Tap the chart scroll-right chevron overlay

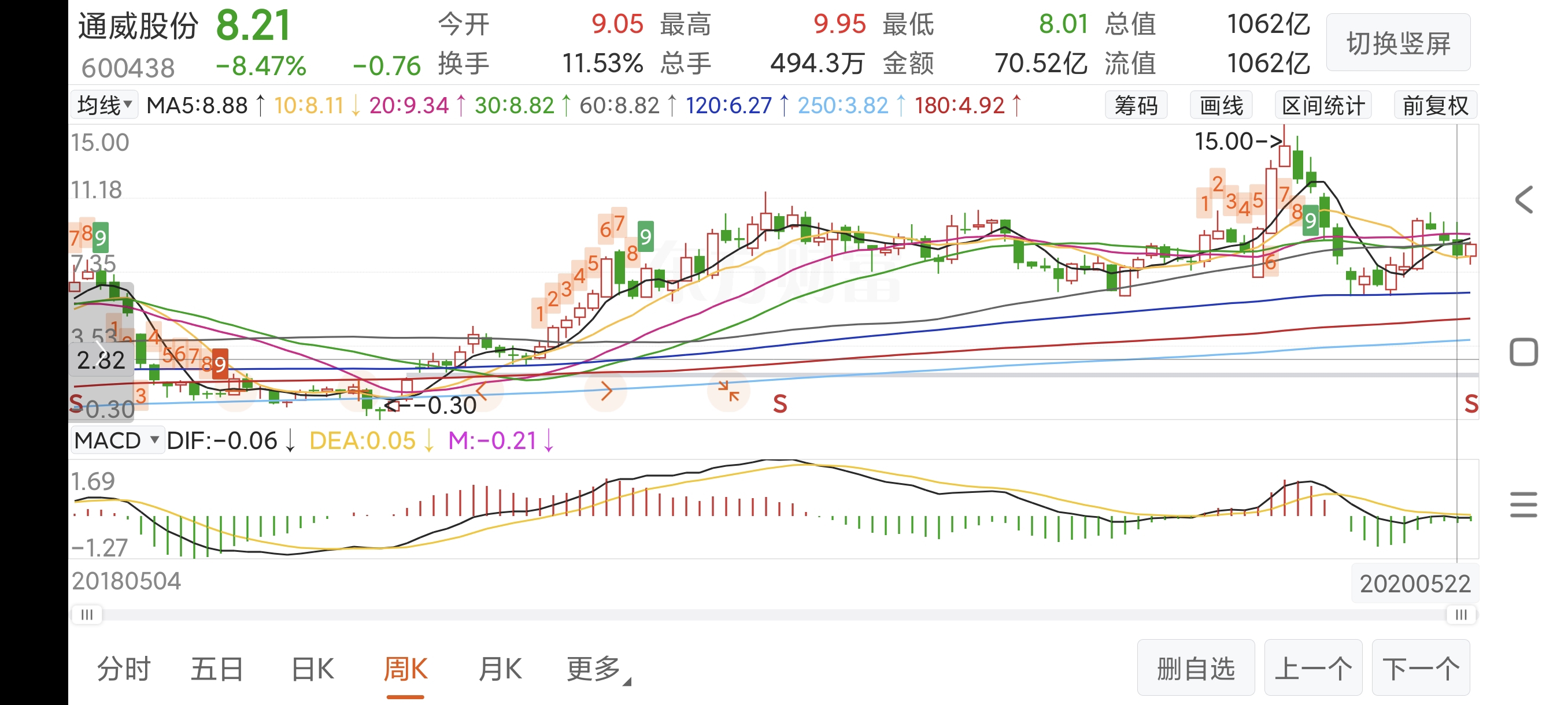606,391
